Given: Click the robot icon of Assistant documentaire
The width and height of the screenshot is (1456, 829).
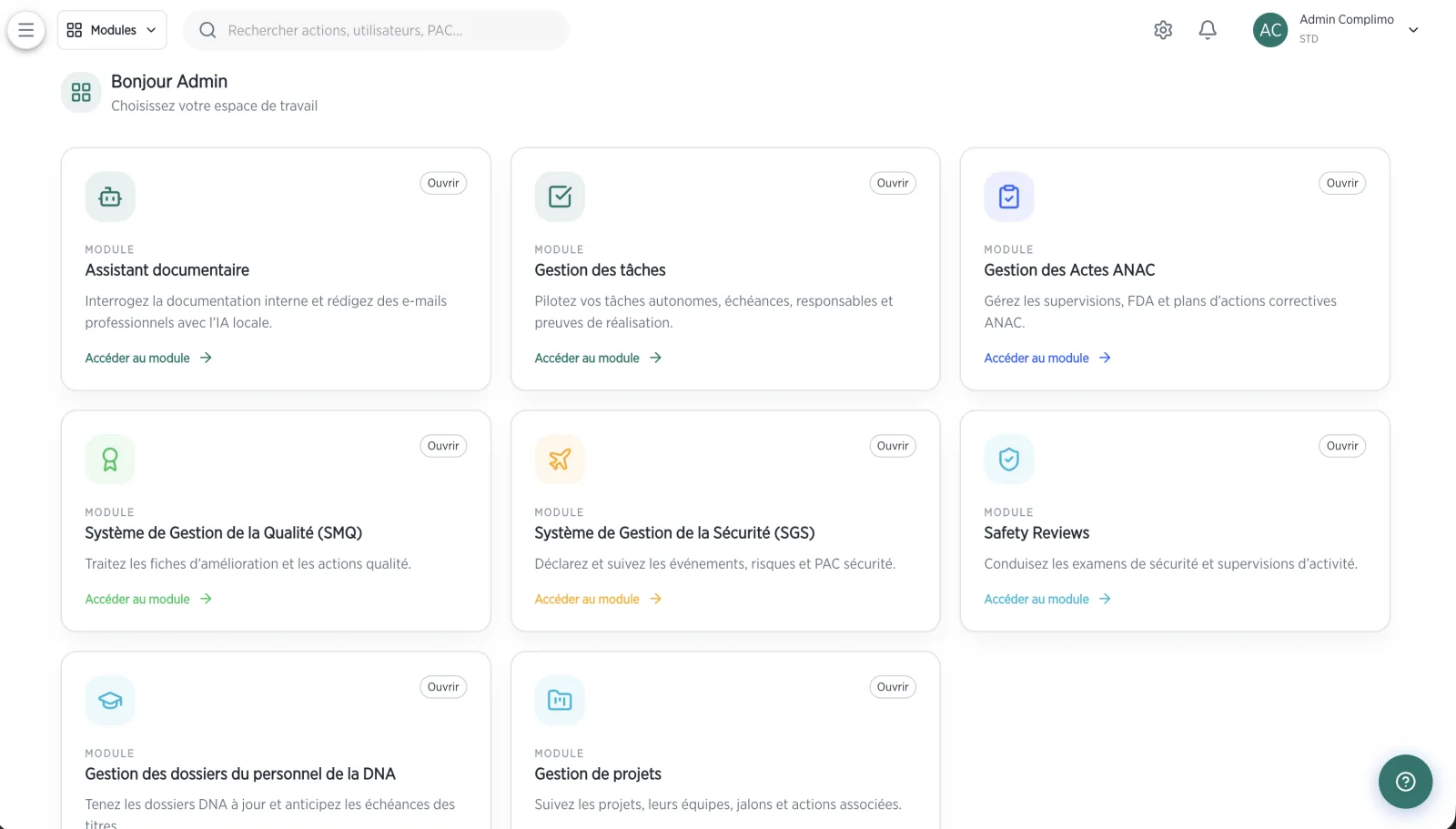Looking at the screenshot, I should [x=110, y=197].
